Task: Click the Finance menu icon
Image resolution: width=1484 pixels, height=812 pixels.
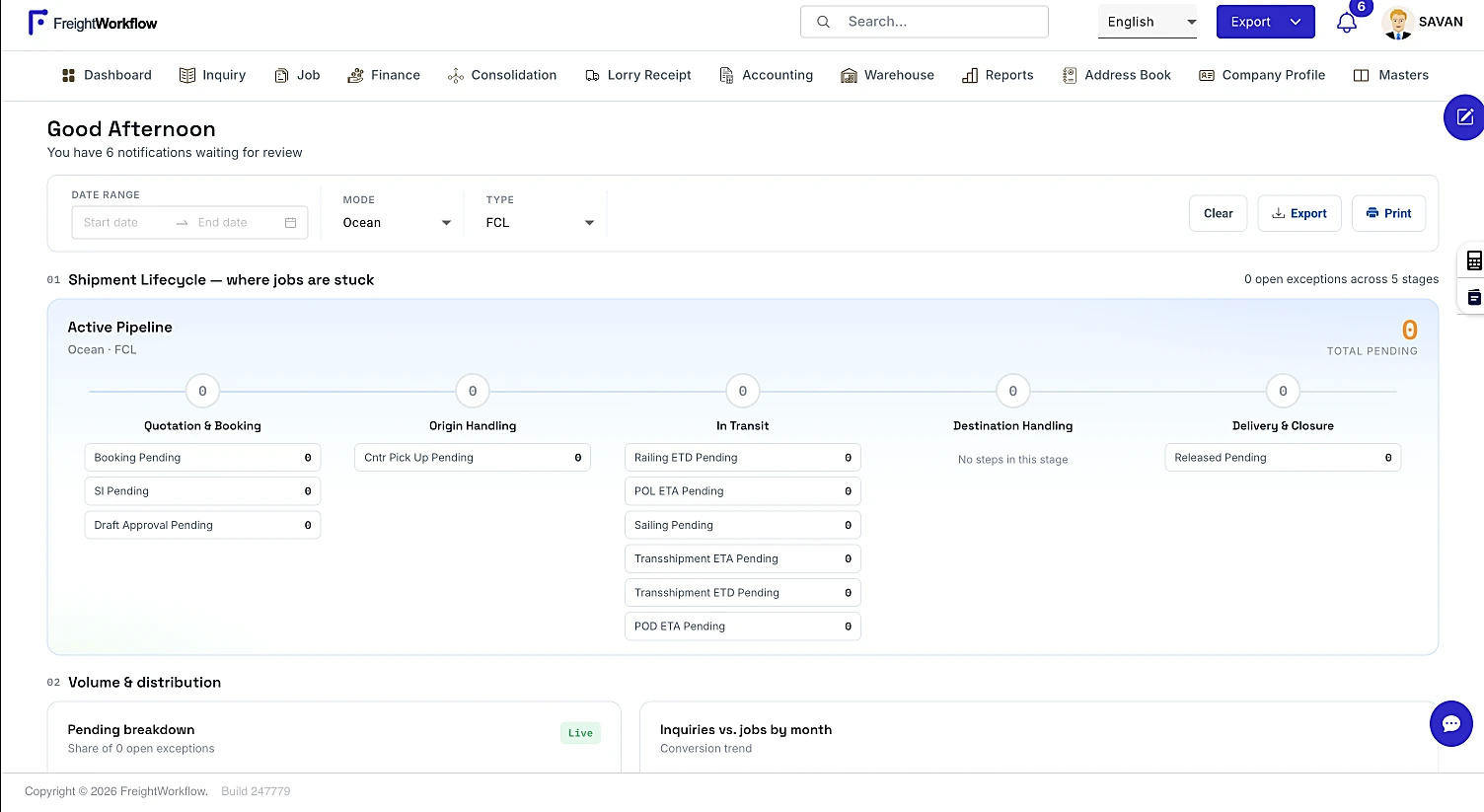Action: pos(355,75)
